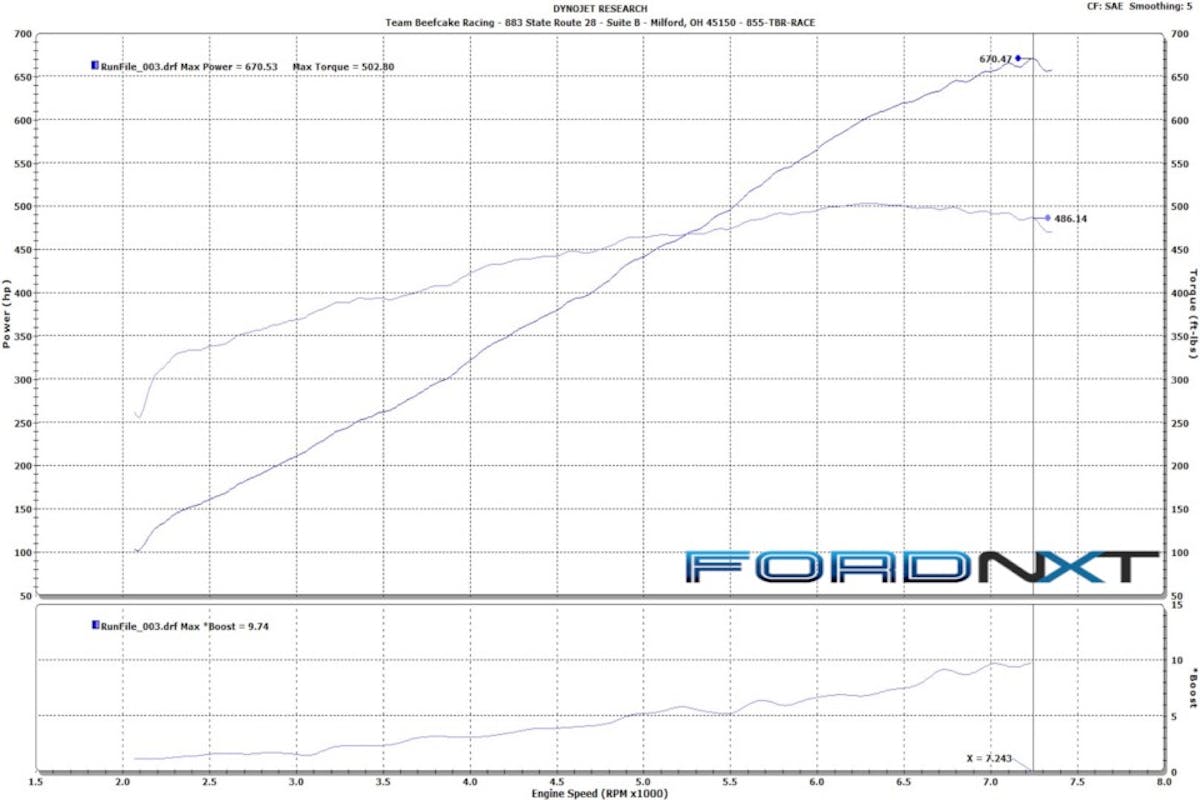
Task: Click the round marker beside torque value 486.14
Action: [1048, 218]
